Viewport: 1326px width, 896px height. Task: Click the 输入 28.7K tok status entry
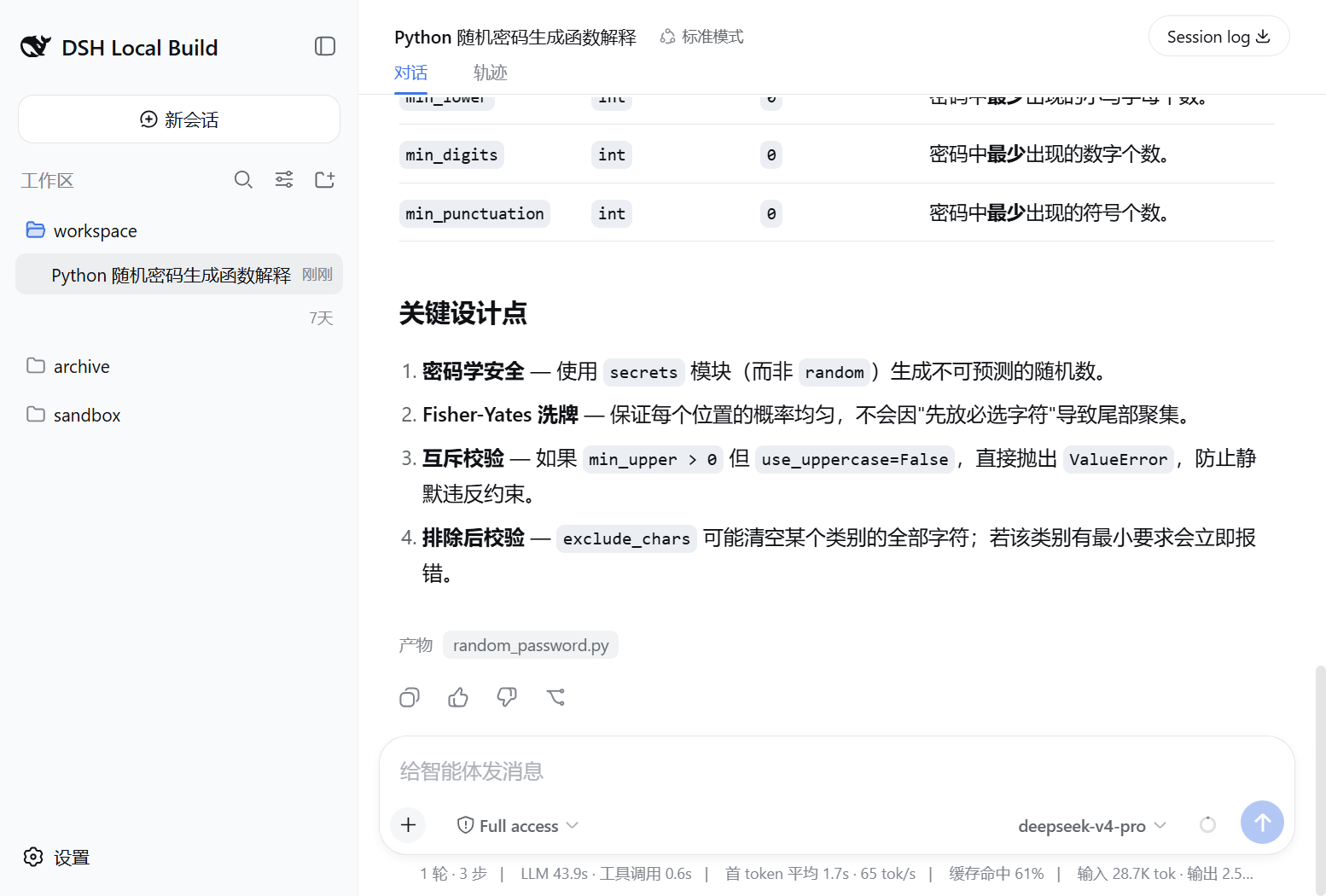[x=1126, y=873]
